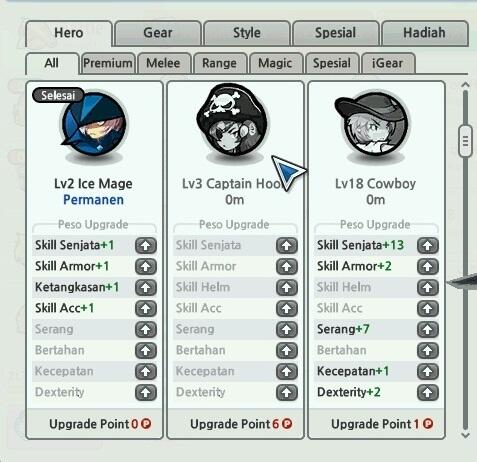The height and width of the screenshot is (462, 477).
Task: Upgrade Captain Hook Skill Helm arrow
Action: (x=287, y=288)
